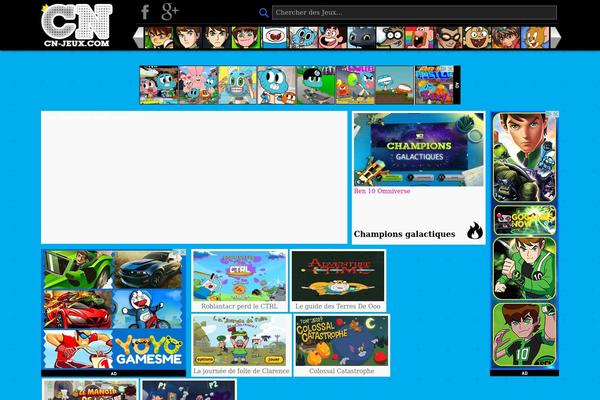Select the Finn Adventure Time character icon
This screenshot has width=600, height=400.
(274, 38)
